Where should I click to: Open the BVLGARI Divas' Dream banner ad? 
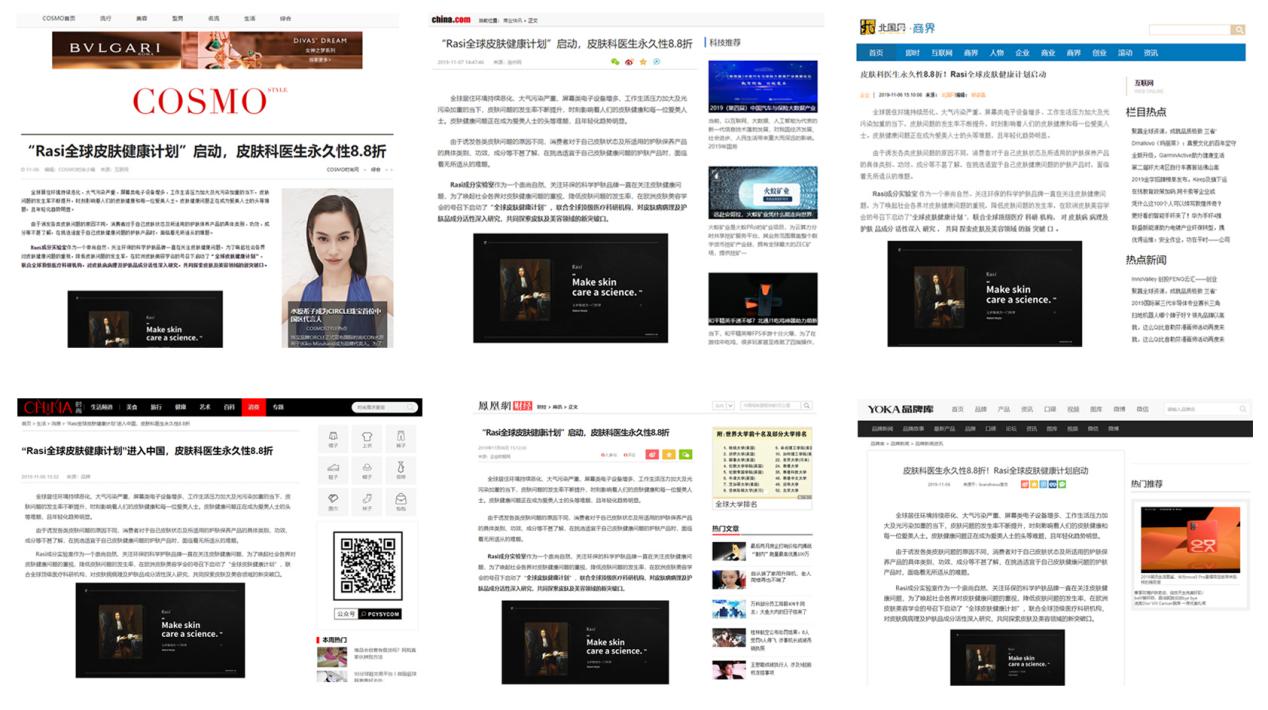(x=207, y=50)
